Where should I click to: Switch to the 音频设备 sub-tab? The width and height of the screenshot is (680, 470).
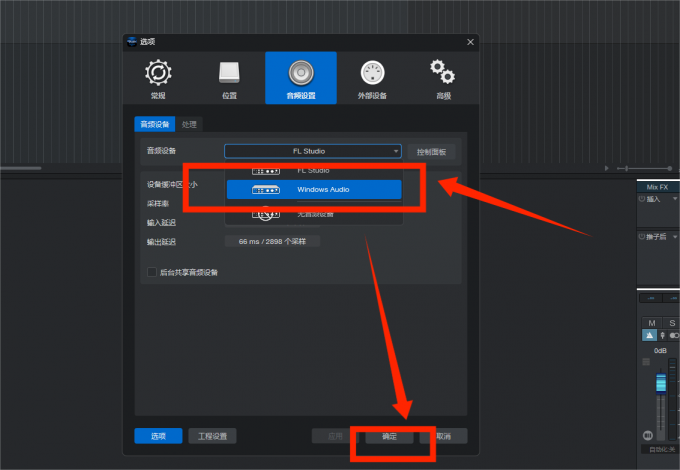pyautogui.click(x=155, y=124)
